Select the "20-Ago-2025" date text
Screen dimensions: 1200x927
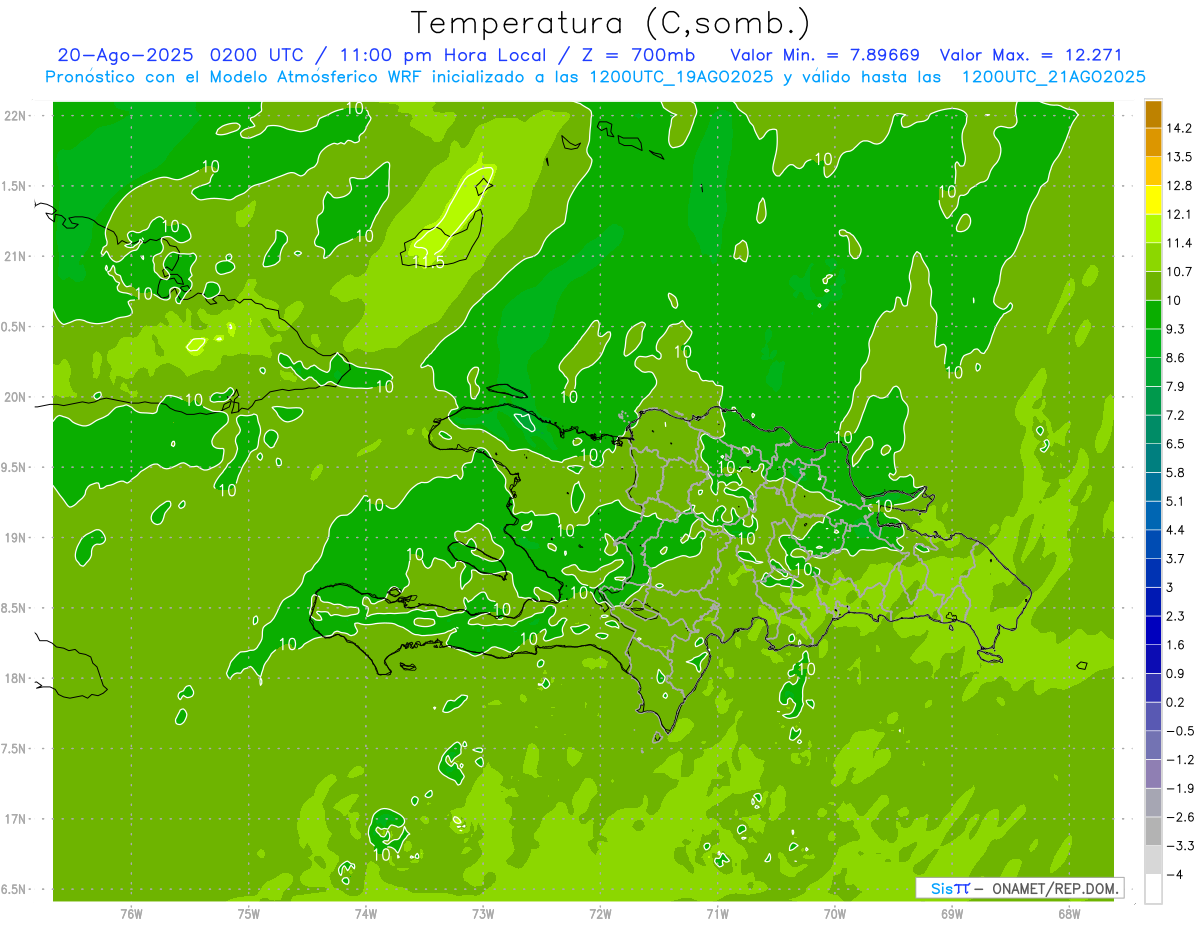pyautogui.click(x=125, y=54)
